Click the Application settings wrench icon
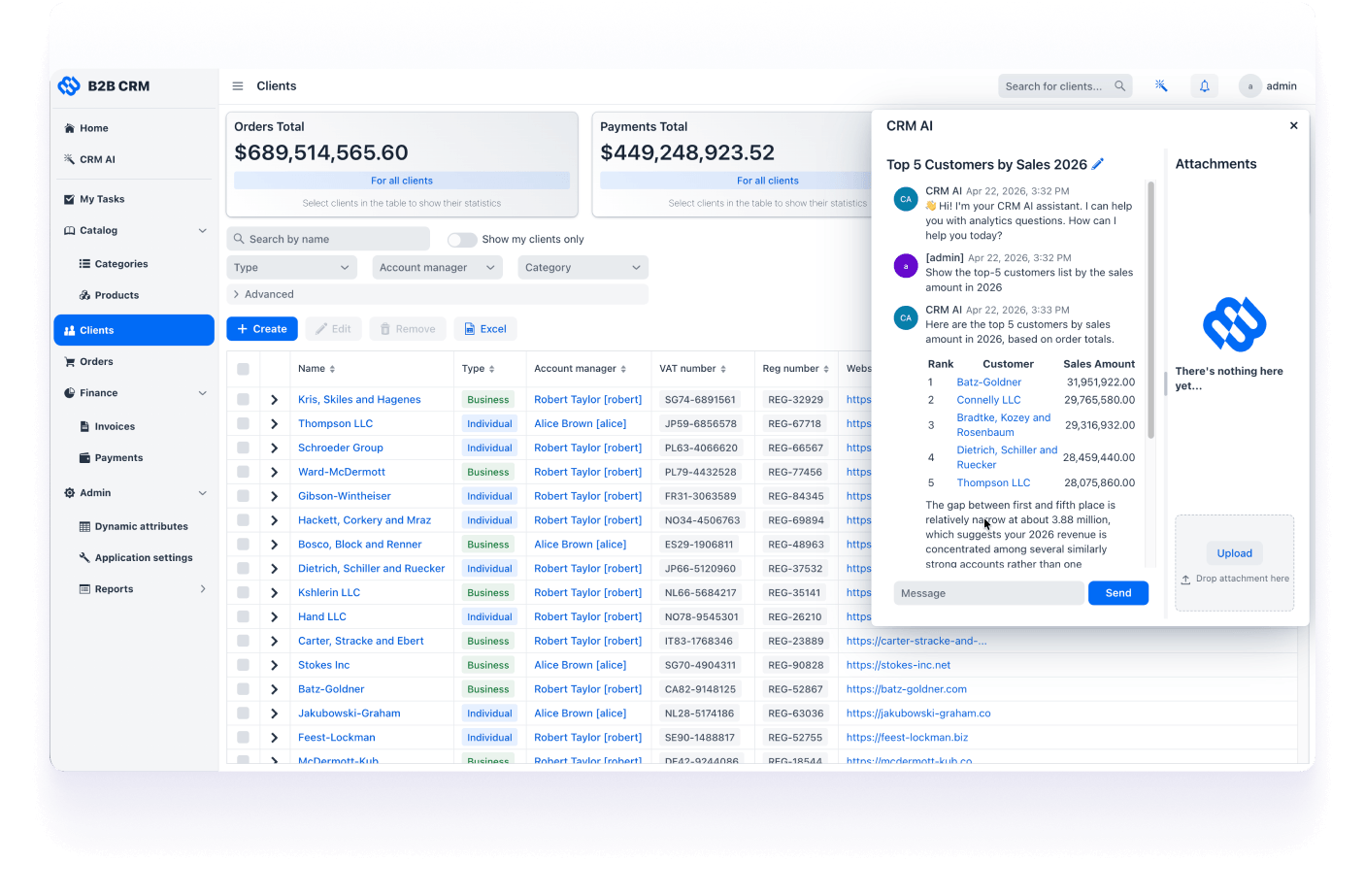1365x896 pixels. pyautogui.click(x=84, y=557)
